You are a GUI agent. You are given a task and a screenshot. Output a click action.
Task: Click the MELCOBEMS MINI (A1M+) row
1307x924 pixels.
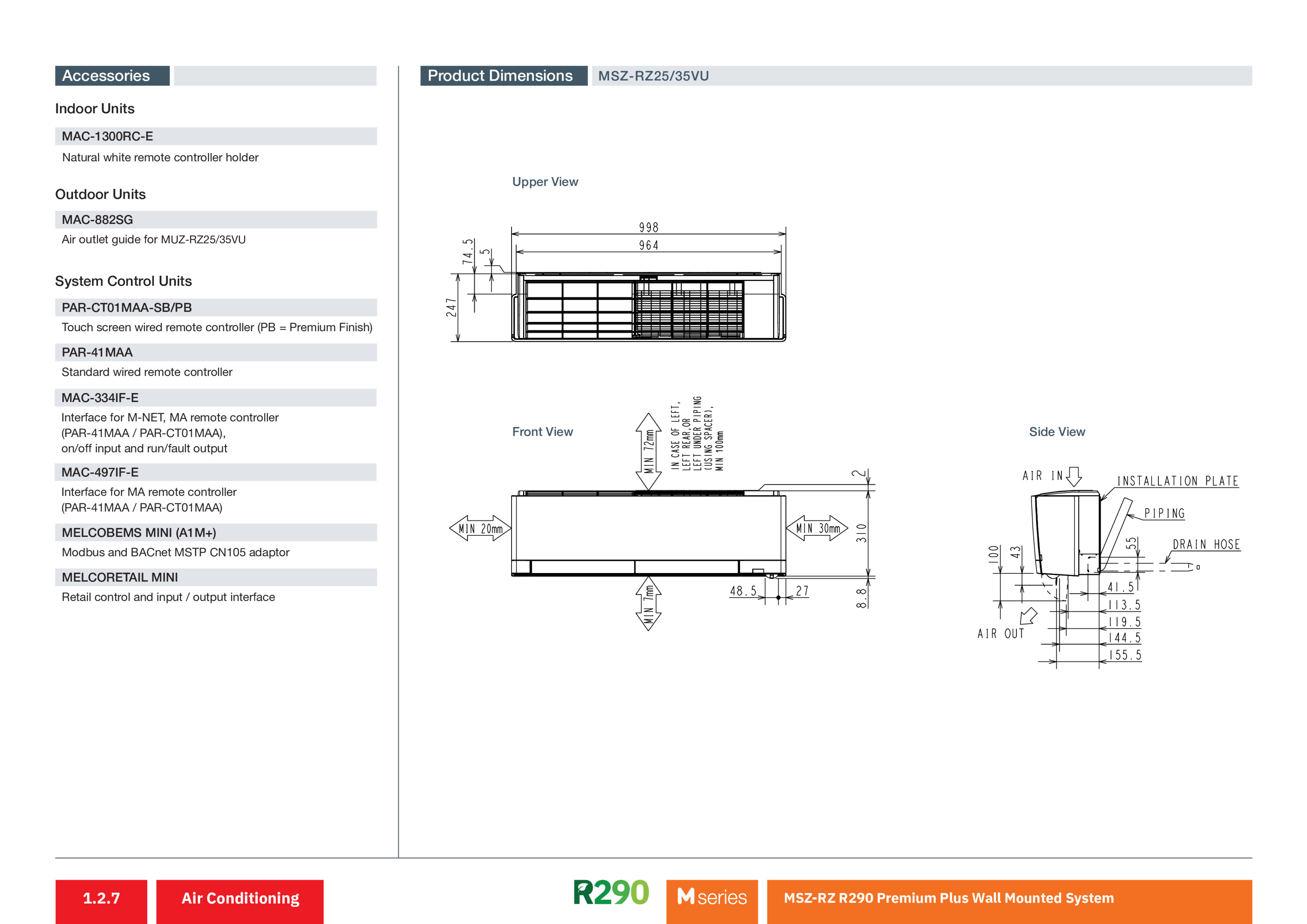point(216,532)
